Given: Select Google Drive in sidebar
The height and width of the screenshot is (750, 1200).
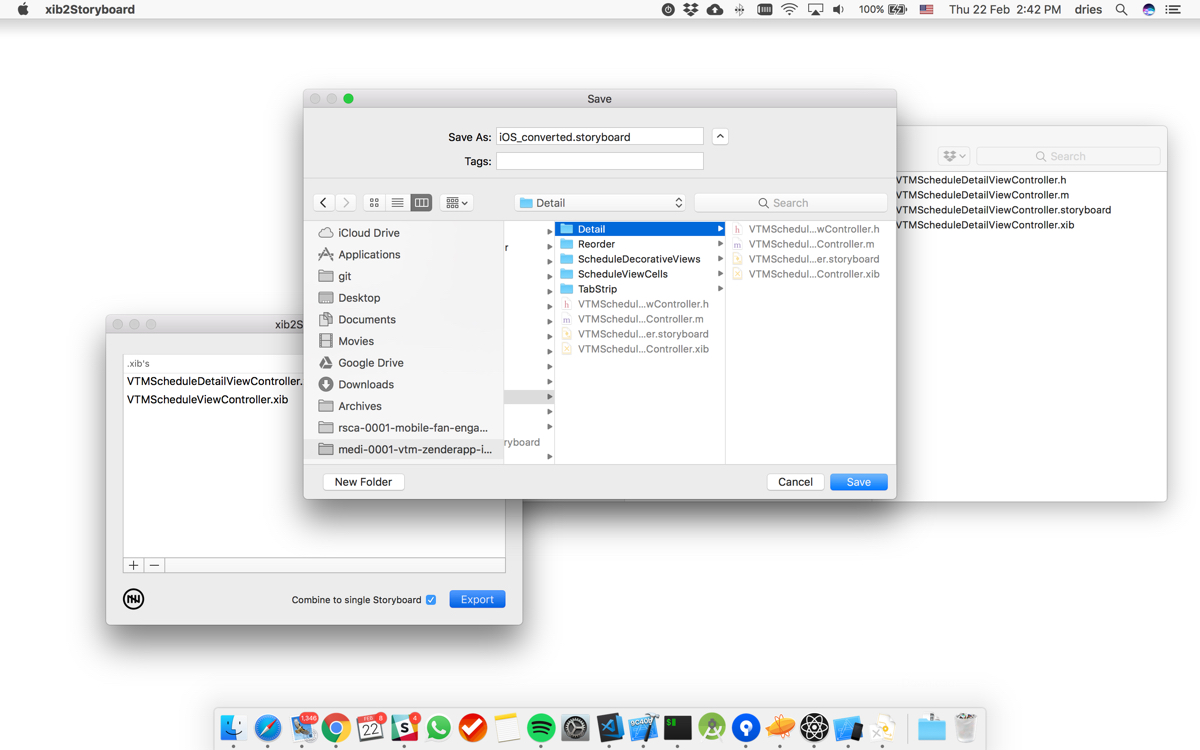Looking at the screenshot, I should tap(370, 363).
